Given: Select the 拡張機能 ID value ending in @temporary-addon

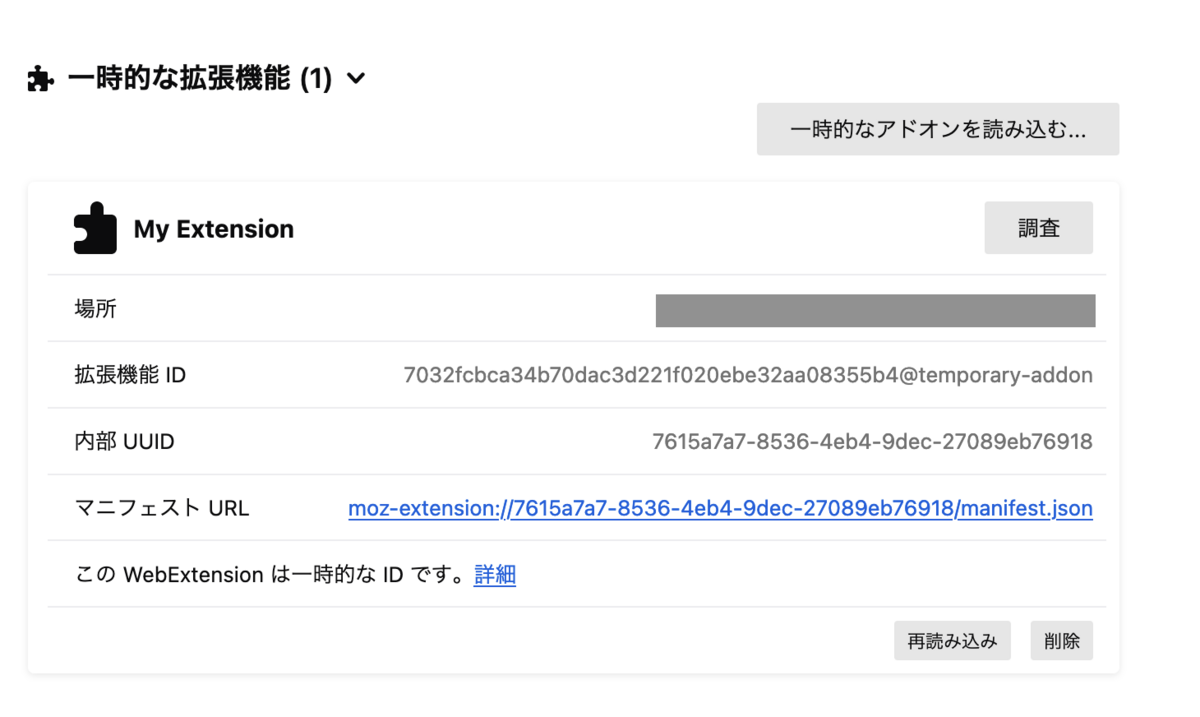Looking at the screenshot, I should (x=748, y=375).
